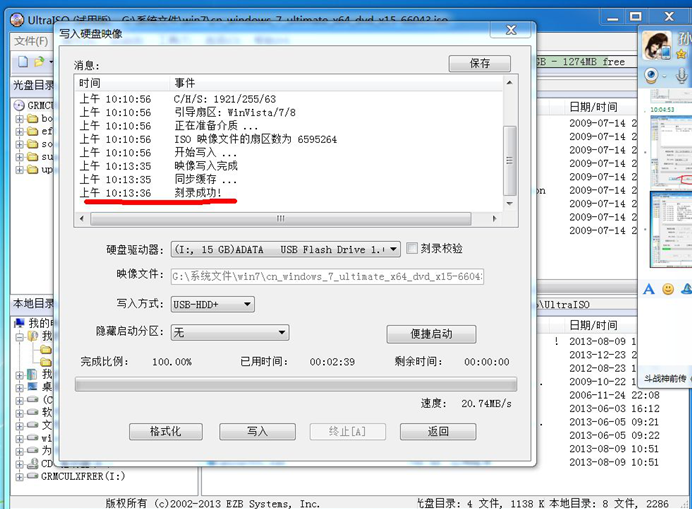
Task: Click the message list scroll right arrow
Action: [x=494, y=219]
